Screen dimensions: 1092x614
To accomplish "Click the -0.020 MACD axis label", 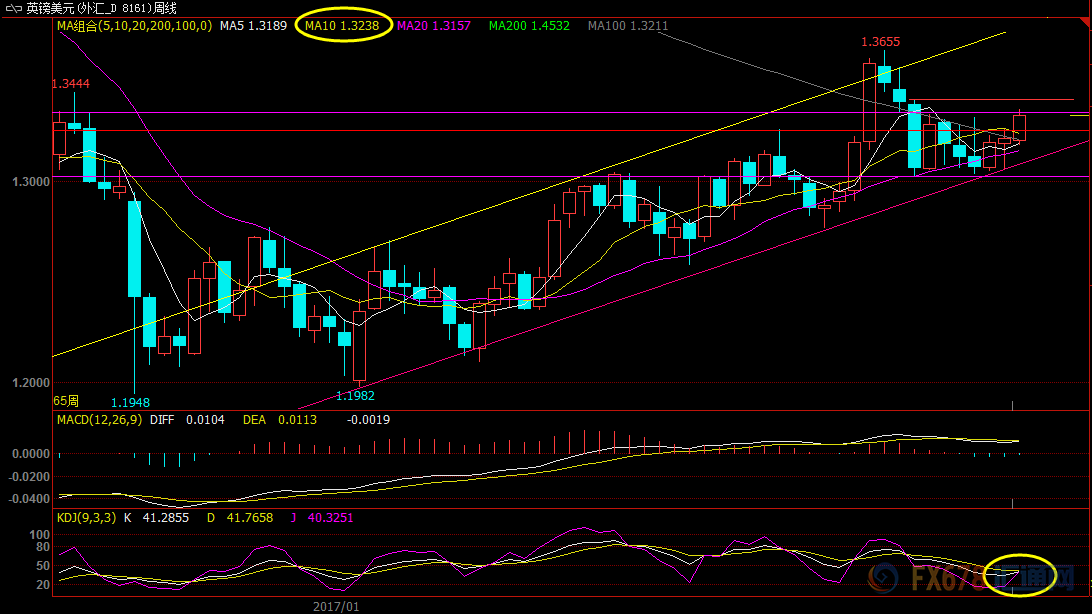I will click(29, 477).
